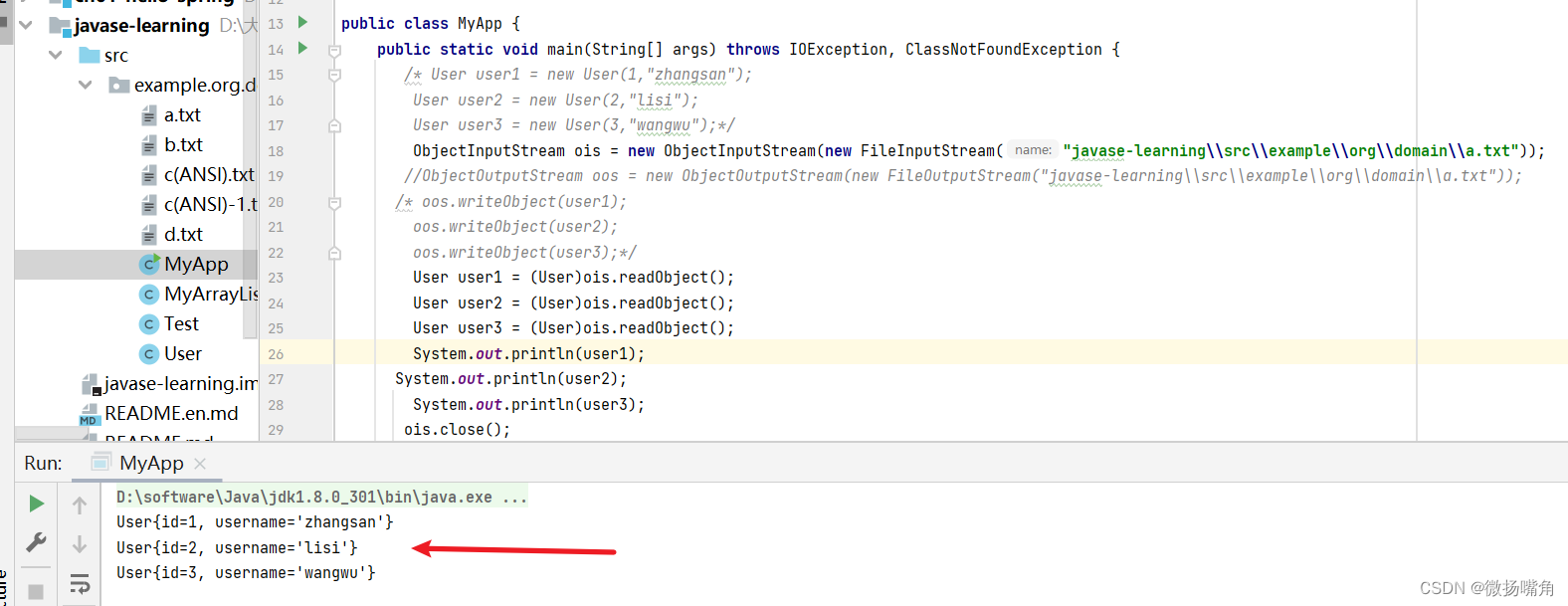Click fold end marker at line 17

335,125
